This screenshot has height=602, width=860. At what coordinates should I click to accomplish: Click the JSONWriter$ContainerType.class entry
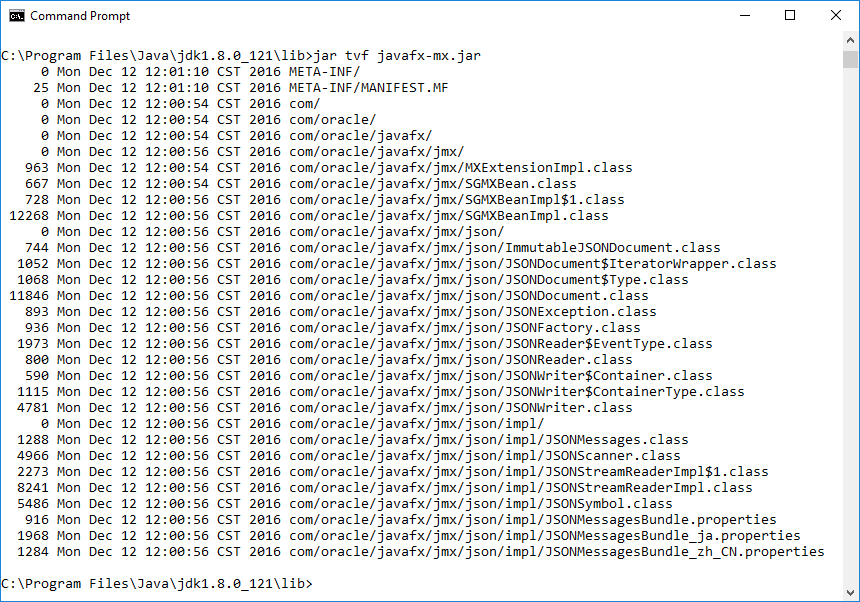click(x=516, y=392)
